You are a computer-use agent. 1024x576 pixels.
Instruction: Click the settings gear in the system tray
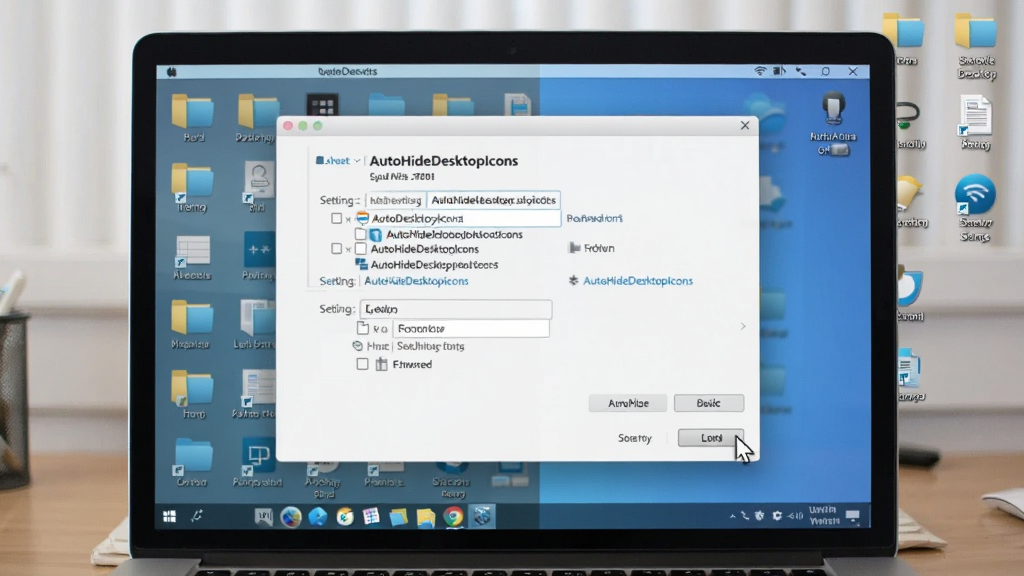[777, 516]
